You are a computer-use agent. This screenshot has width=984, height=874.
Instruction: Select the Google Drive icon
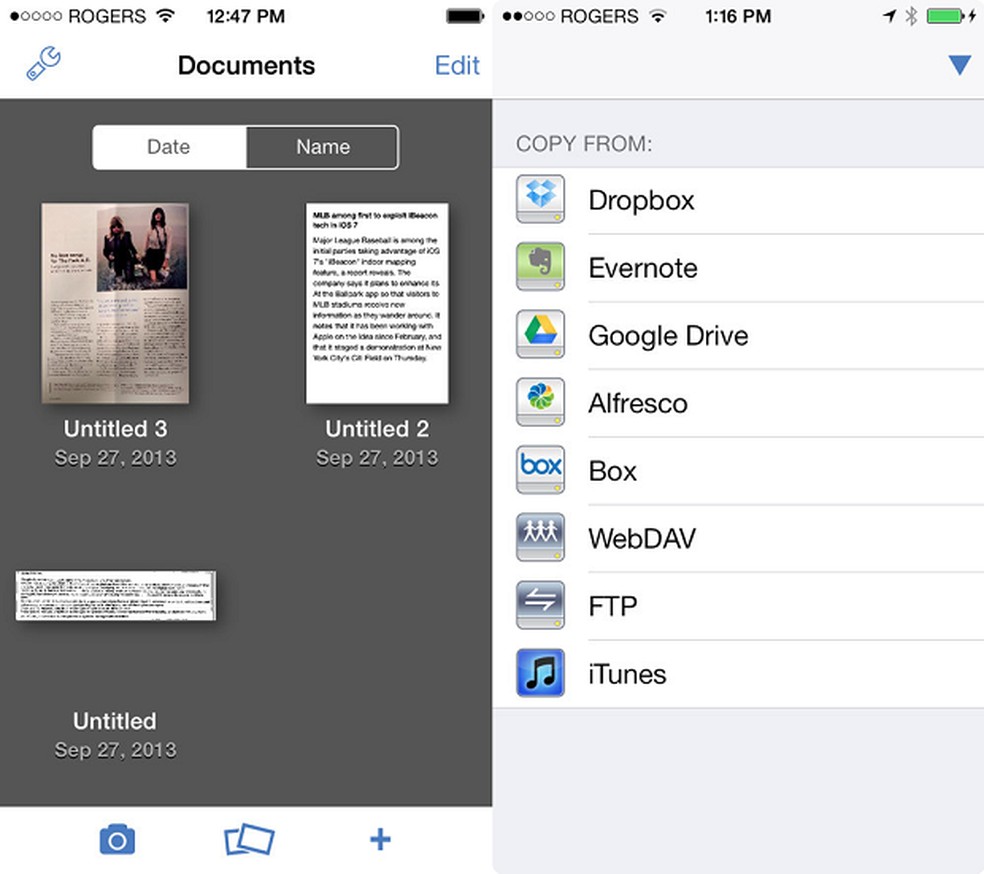click(x=540, y=334)
